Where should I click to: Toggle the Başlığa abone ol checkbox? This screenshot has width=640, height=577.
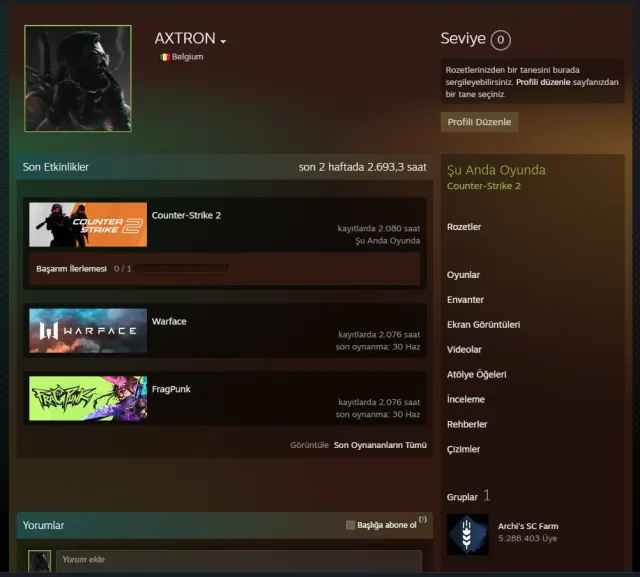pyautogui.click(x=350, y=525)
